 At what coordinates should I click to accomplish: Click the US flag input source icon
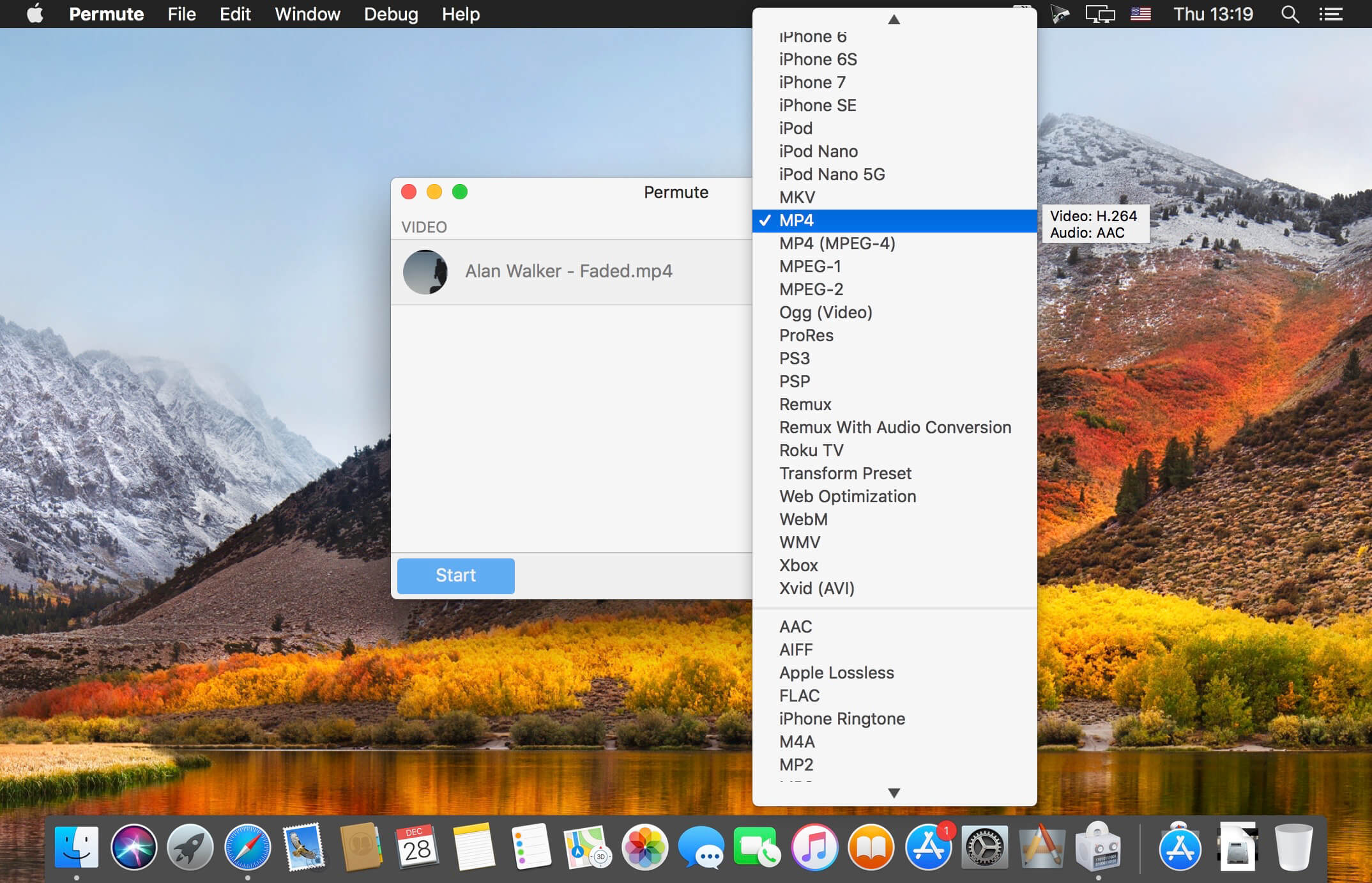click(x=1141, y=14)
